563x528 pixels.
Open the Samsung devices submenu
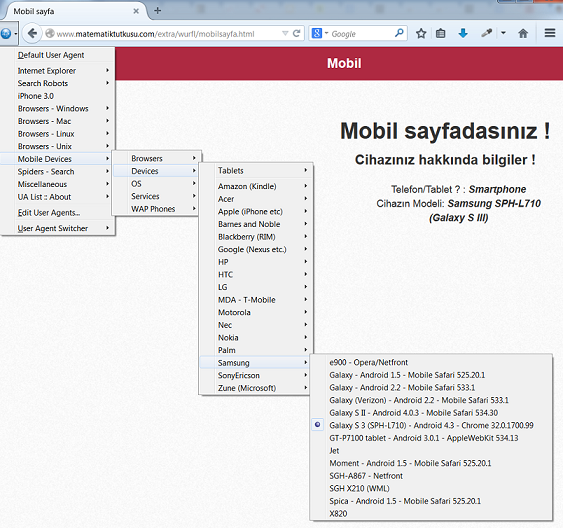255,363
